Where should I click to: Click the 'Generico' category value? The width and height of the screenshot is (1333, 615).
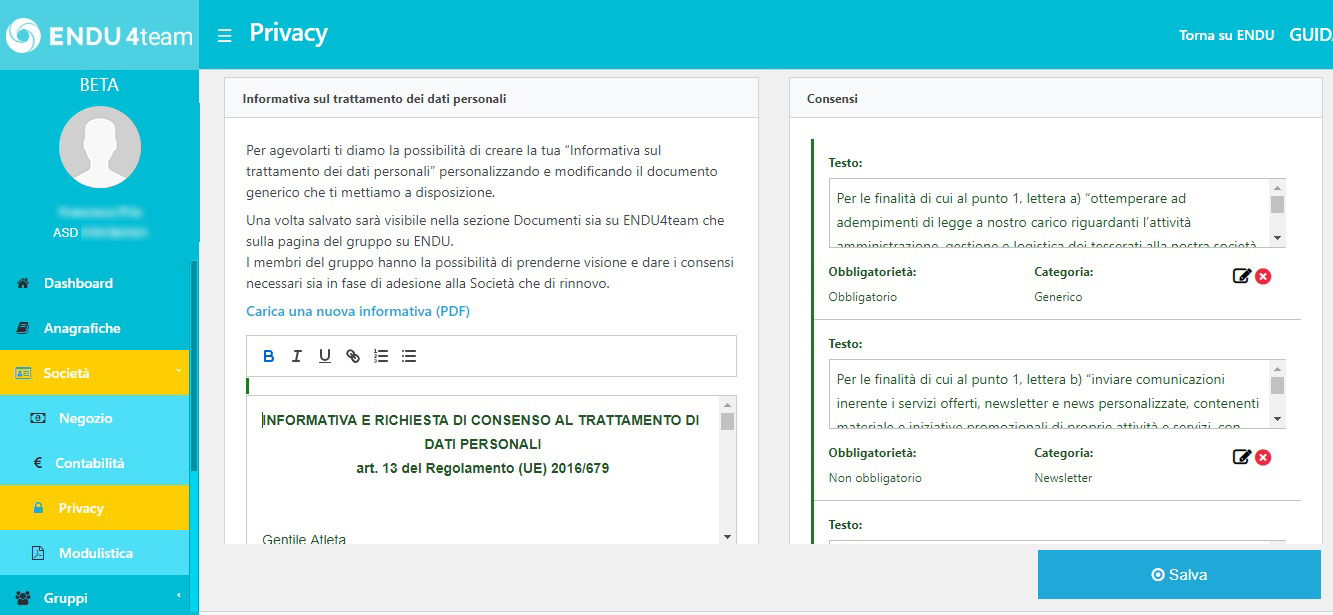pyautogui.click(x=1058, y=297)
